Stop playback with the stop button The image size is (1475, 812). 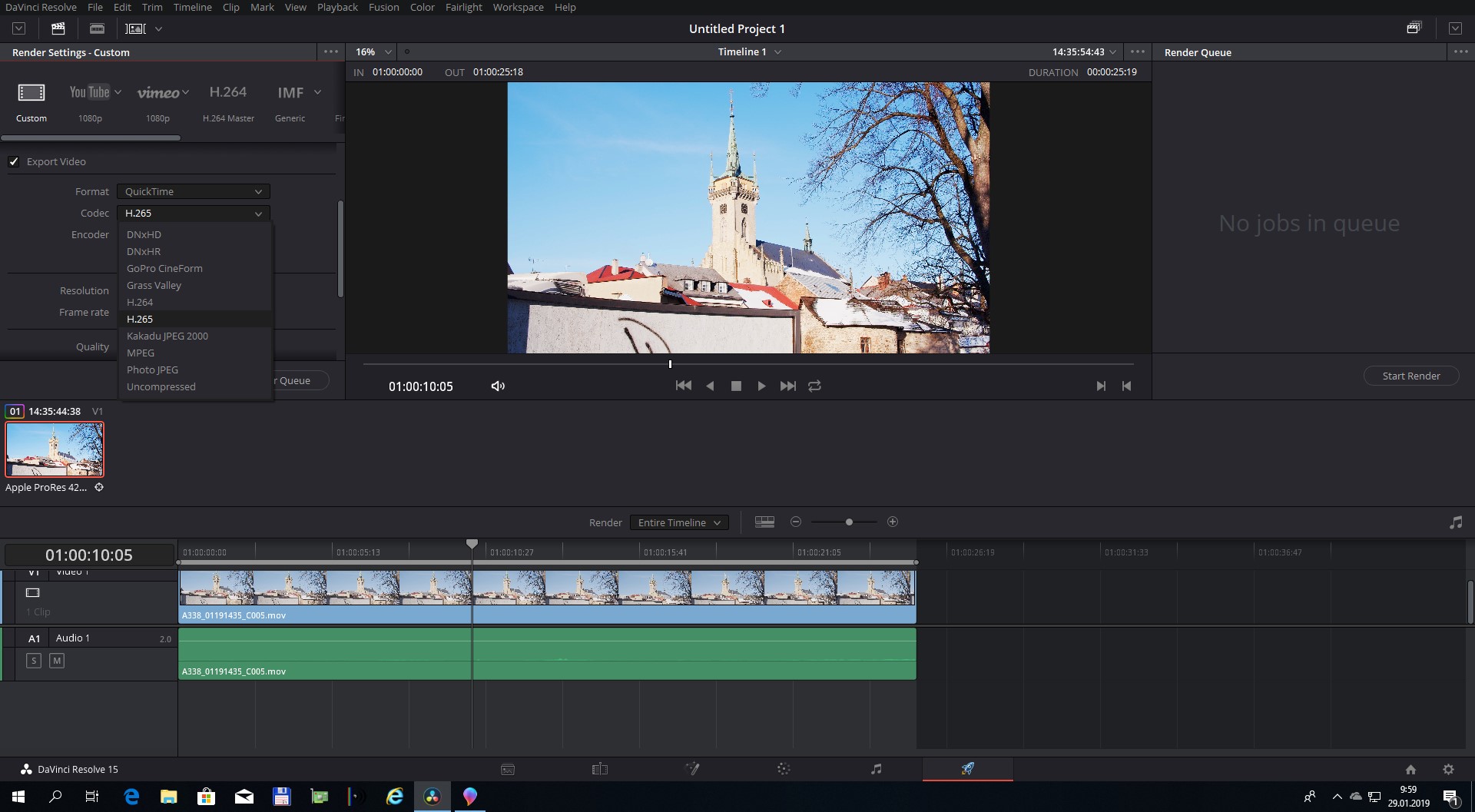(x=736, y=386)
